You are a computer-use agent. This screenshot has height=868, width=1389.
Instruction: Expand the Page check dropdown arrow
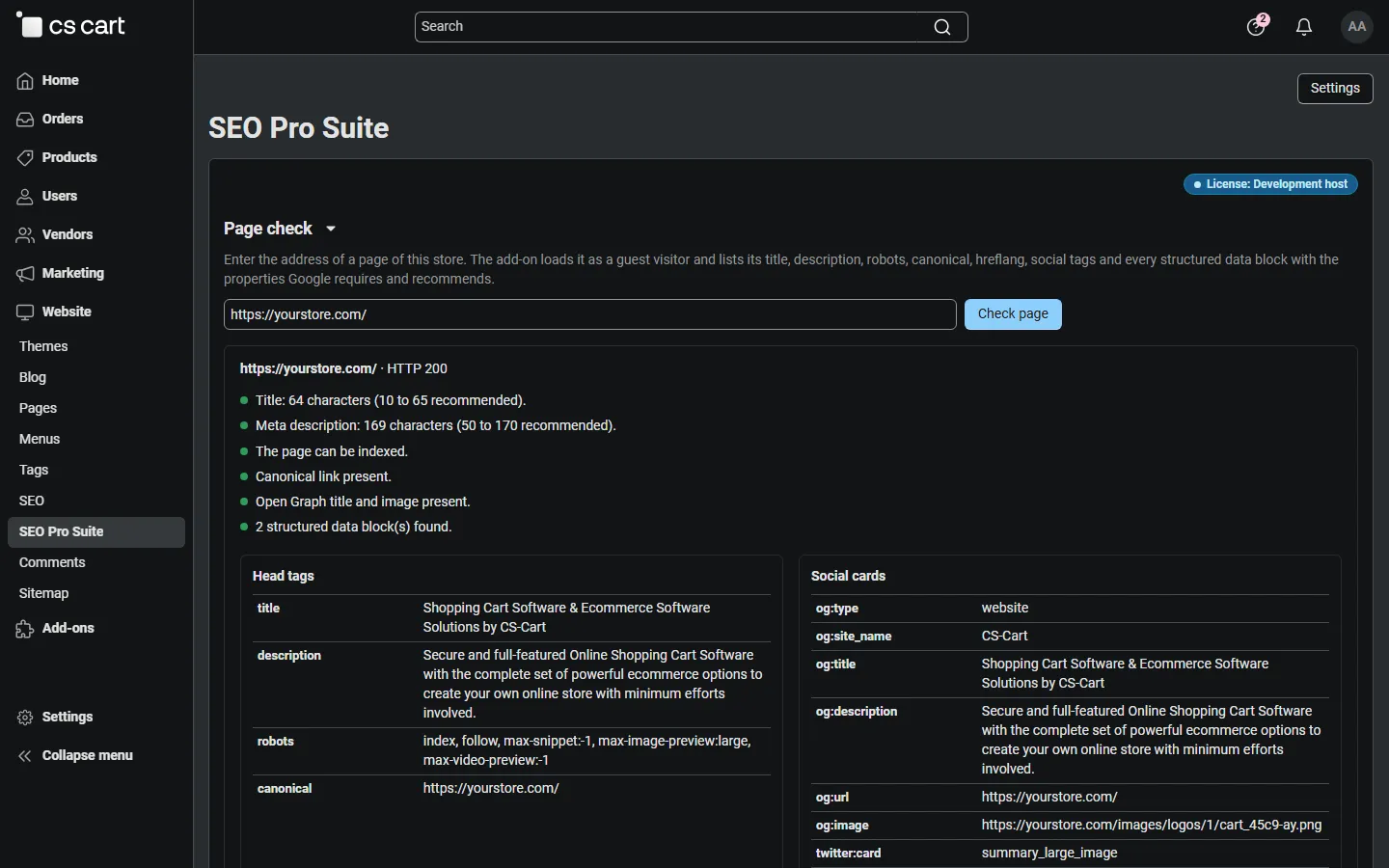pyautogui.click(x=331, y=229)
